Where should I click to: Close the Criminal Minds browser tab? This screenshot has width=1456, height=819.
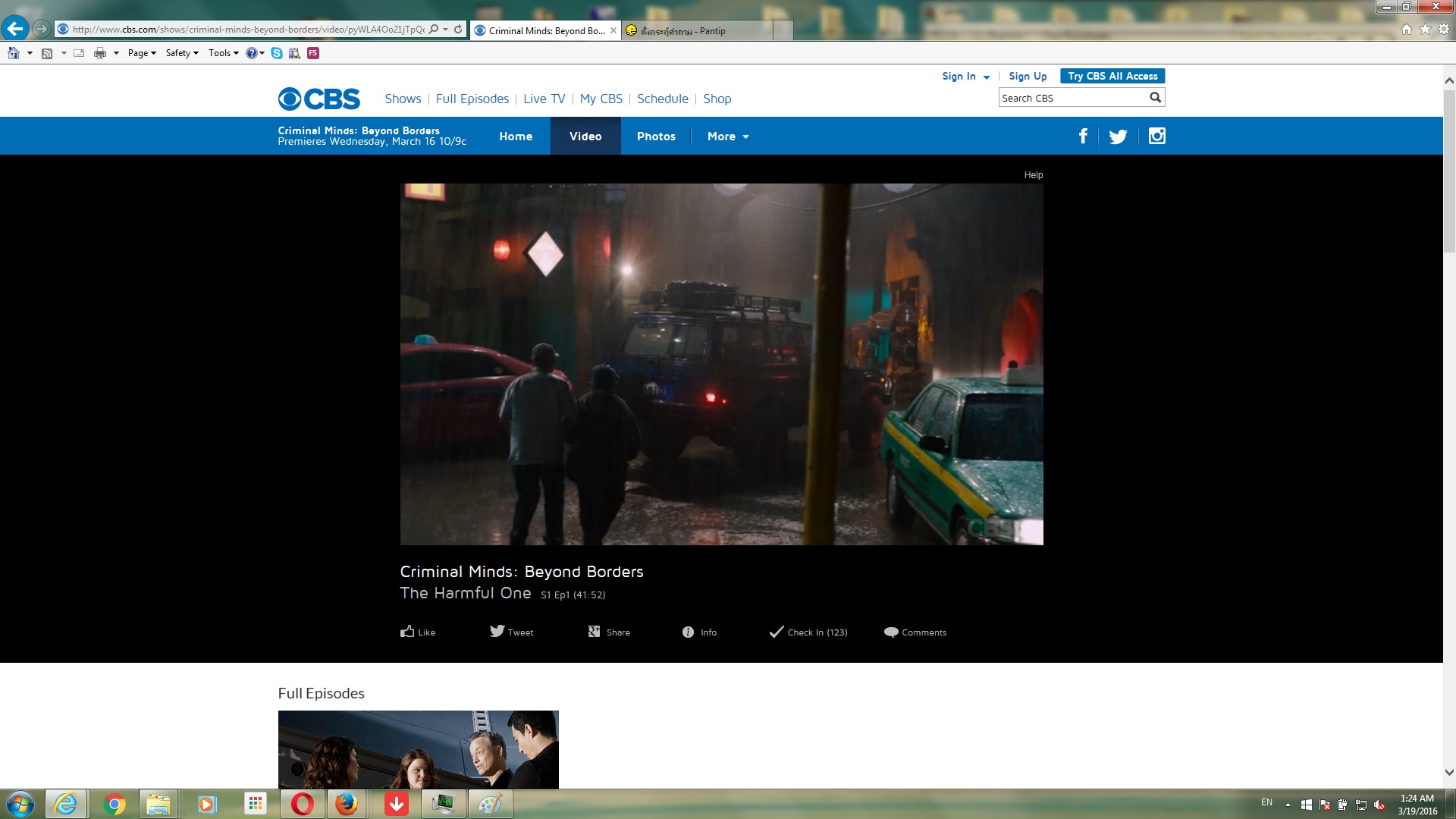(613, 30)
